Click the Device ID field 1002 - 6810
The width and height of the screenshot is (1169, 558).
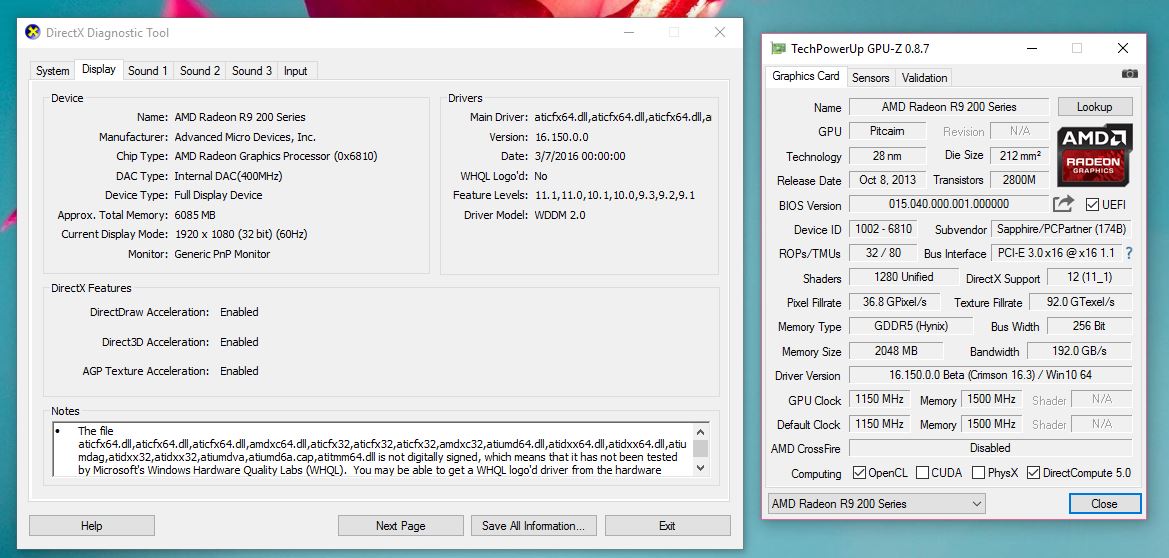(882, 229)
